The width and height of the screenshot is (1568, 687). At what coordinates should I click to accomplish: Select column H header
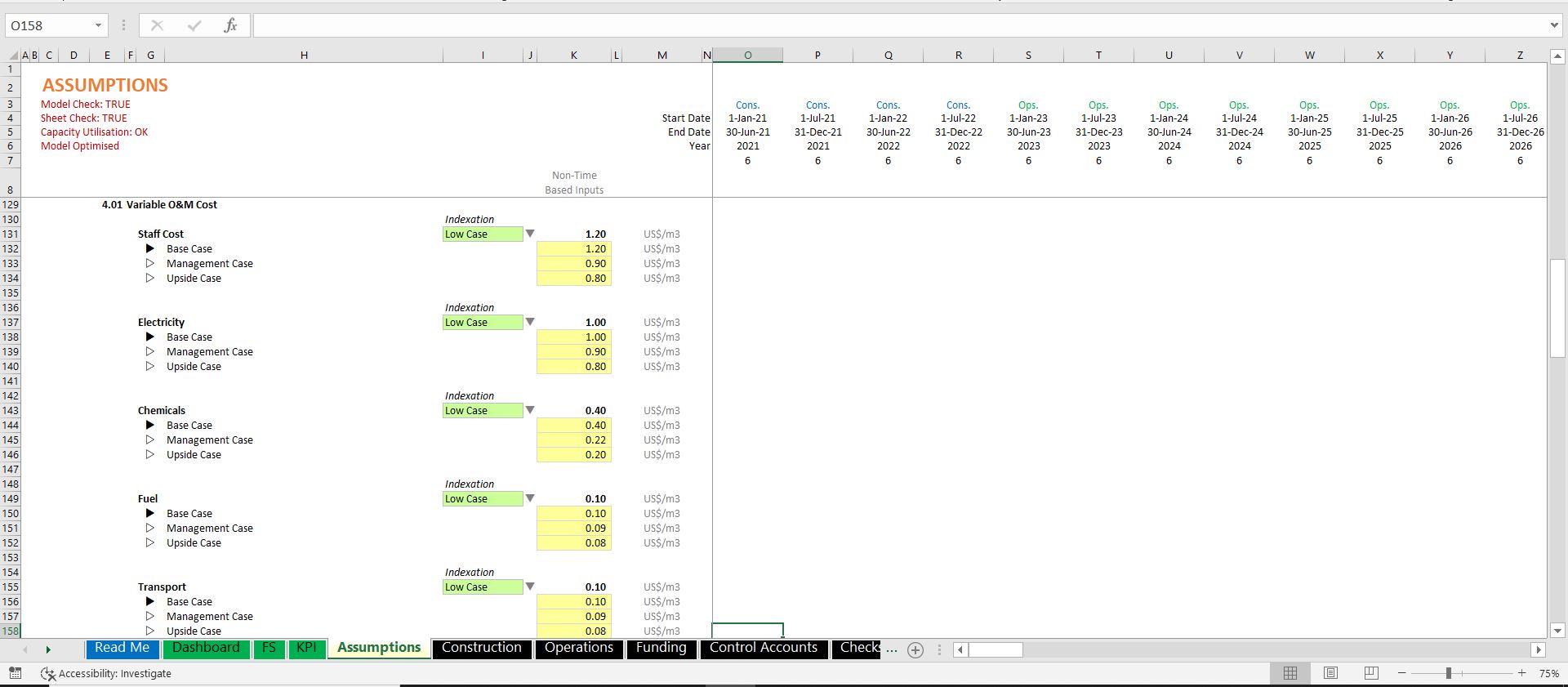pos(304,56)
